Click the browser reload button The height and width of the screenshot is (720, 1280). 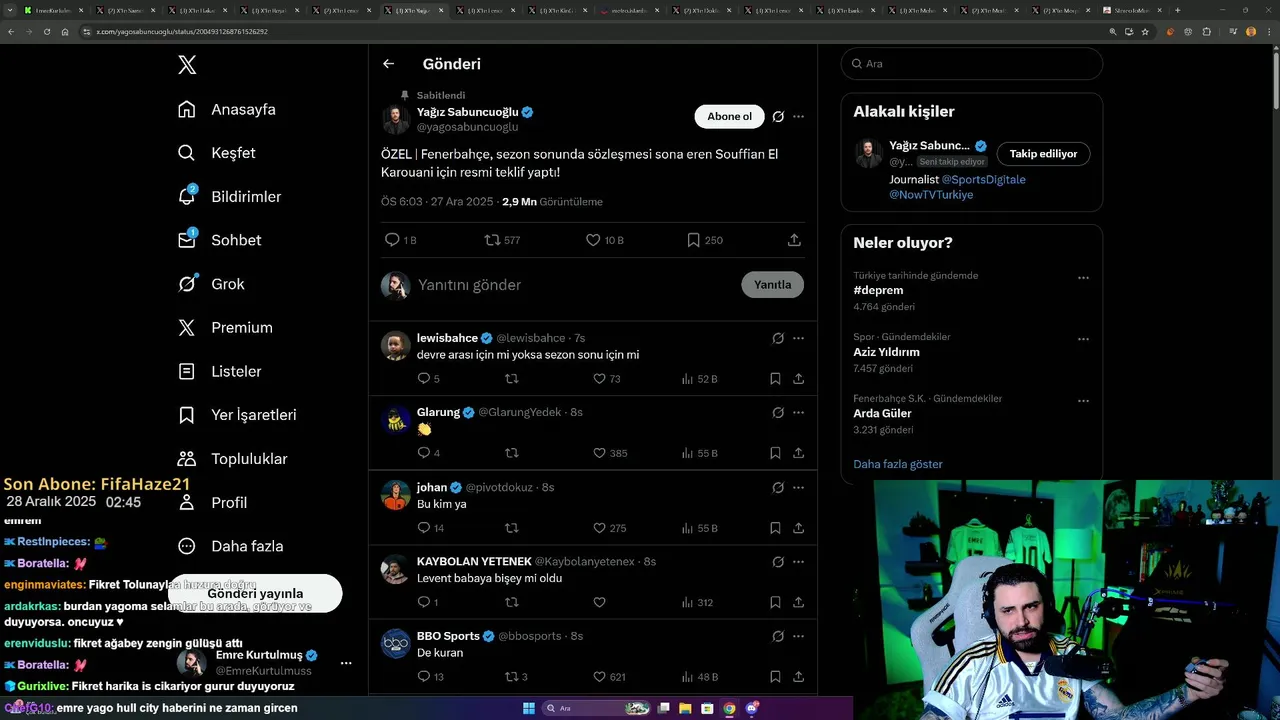point(46,32)
